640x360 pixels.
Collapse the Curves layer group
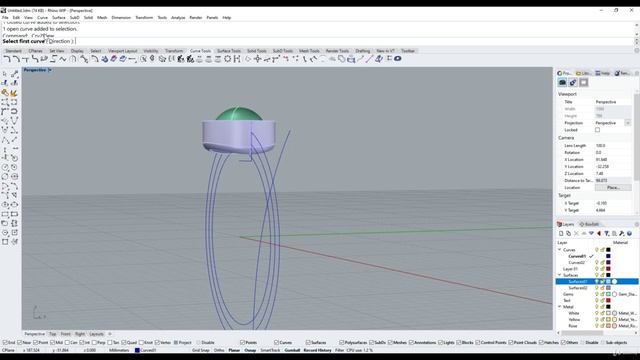click(x=560, y=250)
